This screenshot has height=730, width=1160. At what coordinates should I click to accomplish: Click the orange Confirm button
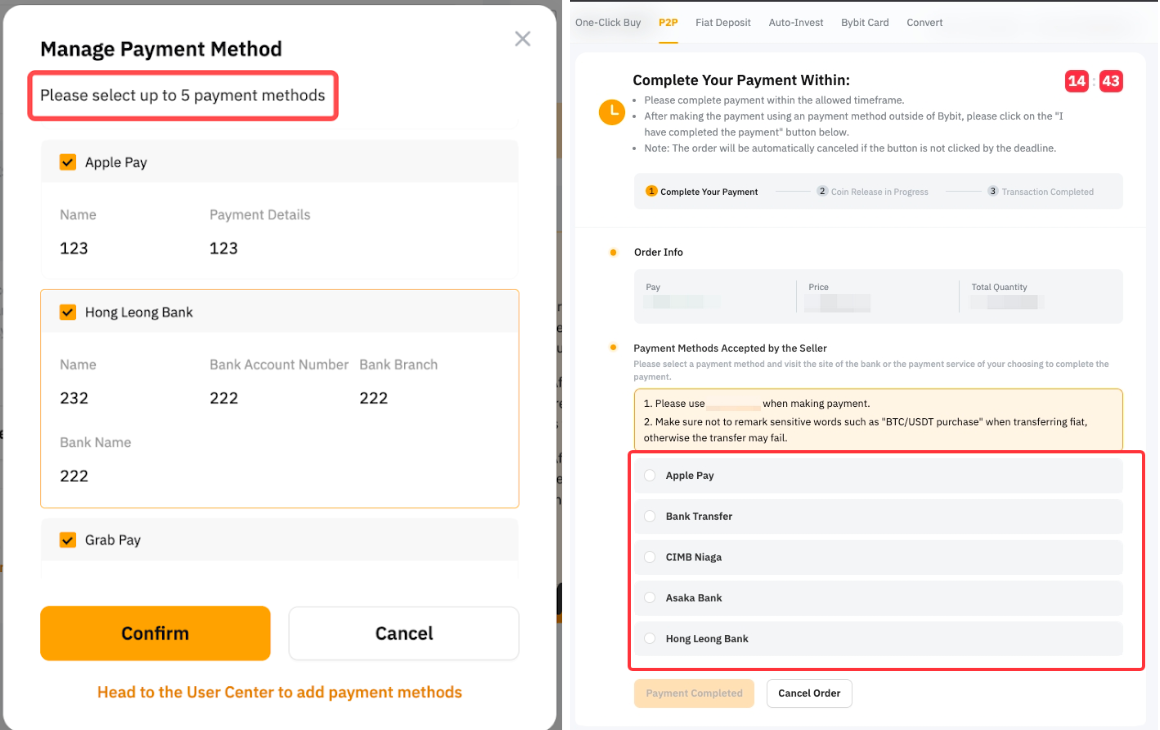click(155, 633)
